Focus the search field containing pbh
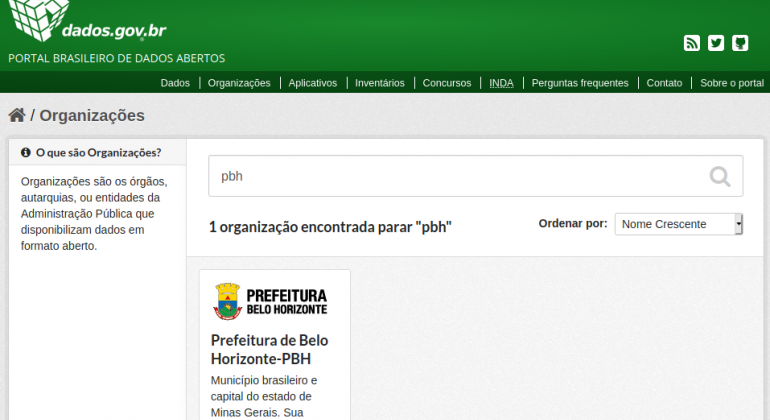Image resolution: width=770 pixels, height=420 pixels. [475, 176]
